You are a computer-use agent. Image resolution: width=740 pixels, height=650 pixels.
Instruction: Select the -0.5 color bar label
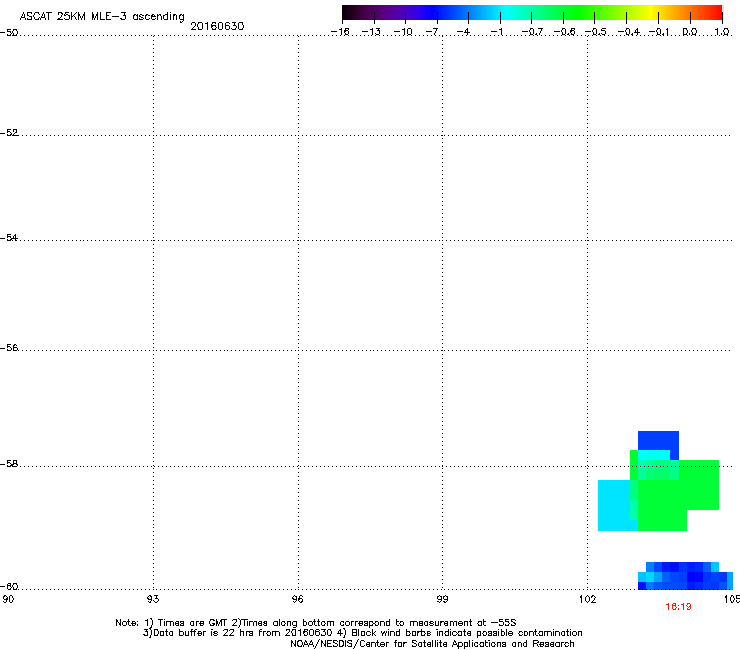point(596,32)
